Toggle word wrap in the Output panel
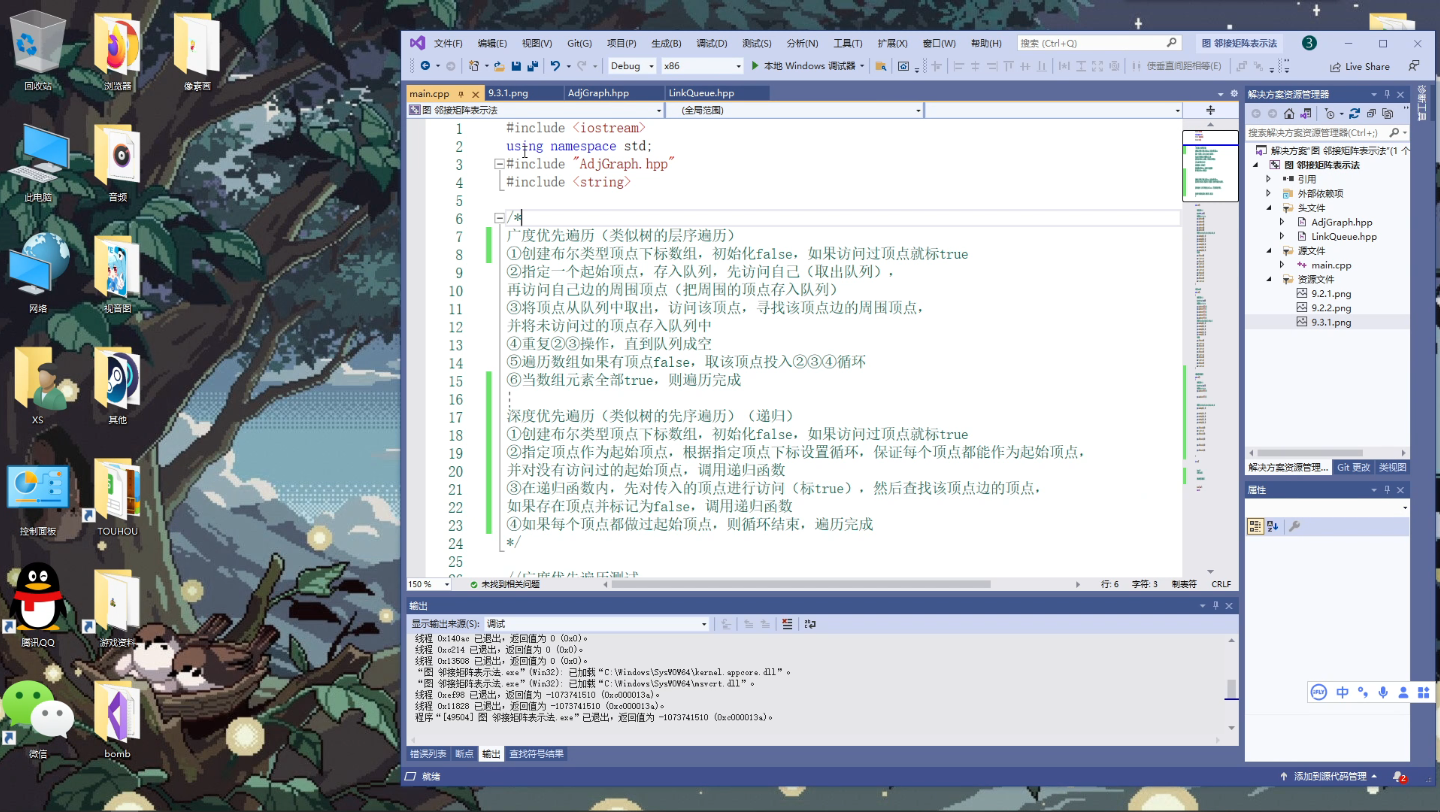The image size is (1440, 812). point(810,623)
